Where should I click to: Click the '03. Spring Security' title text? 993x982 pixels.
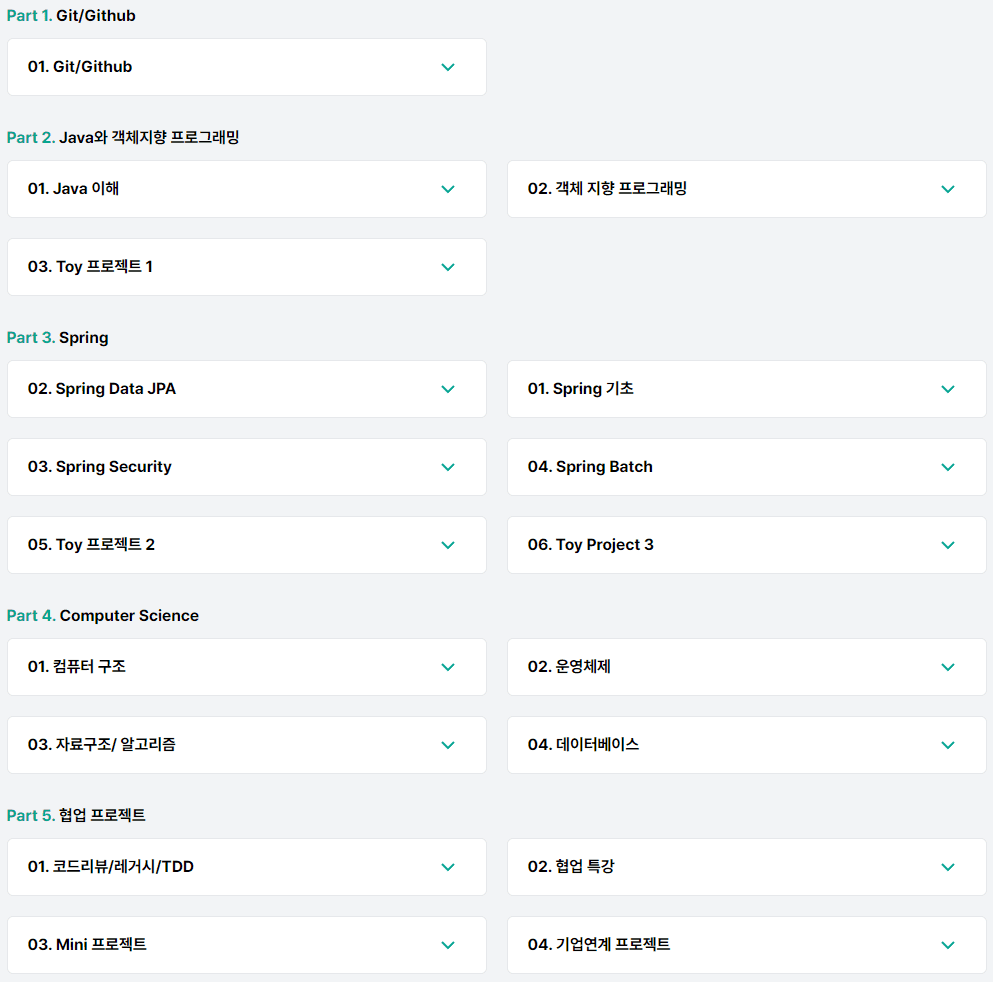(99, 467)
